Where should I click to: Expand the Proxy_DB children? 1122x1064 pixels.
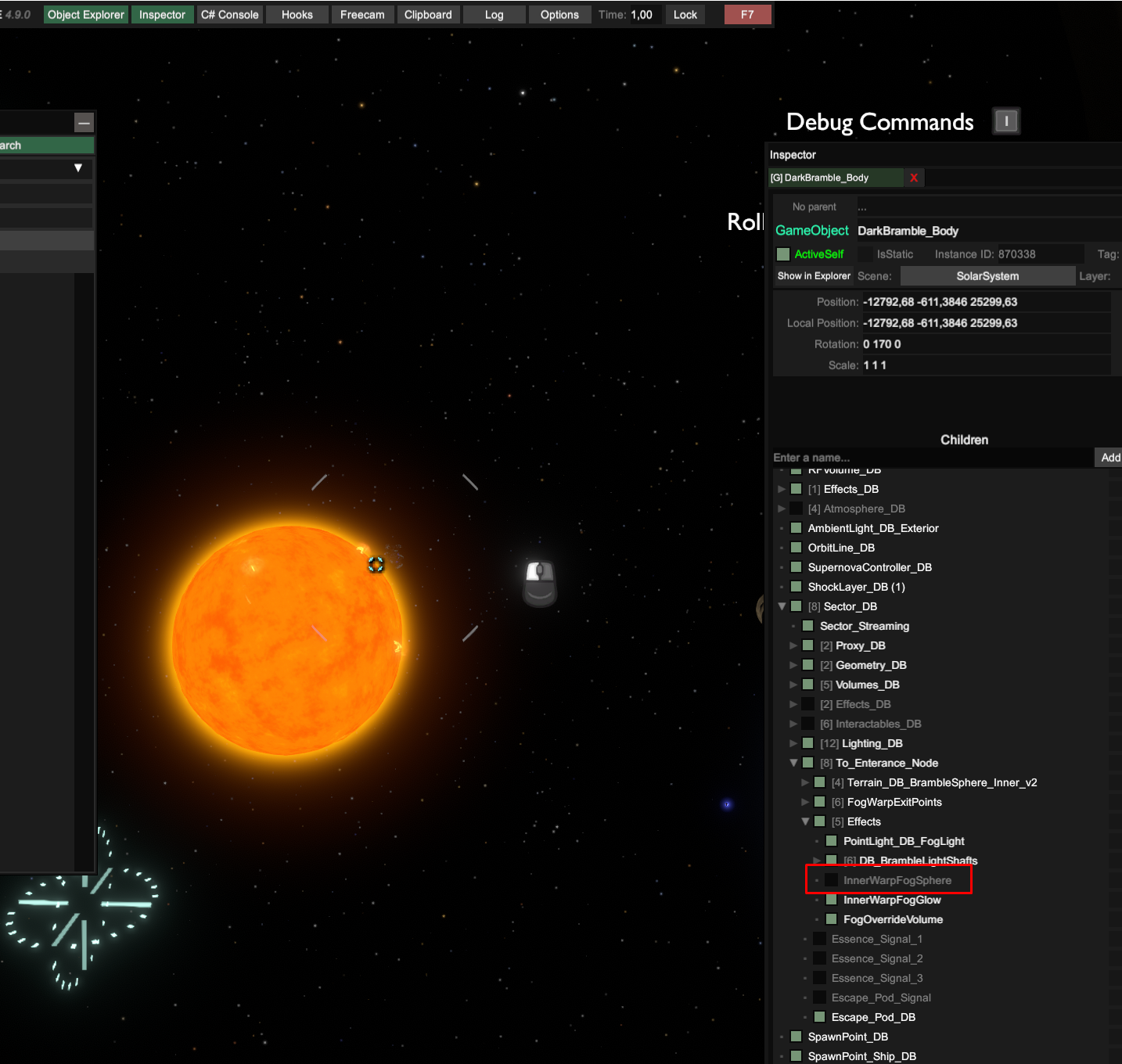pyautogui.click(x=793, y=645)
